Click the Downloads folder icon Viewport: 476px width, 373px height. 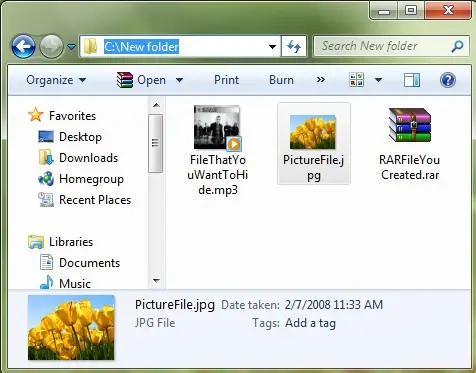pos(46,158)
